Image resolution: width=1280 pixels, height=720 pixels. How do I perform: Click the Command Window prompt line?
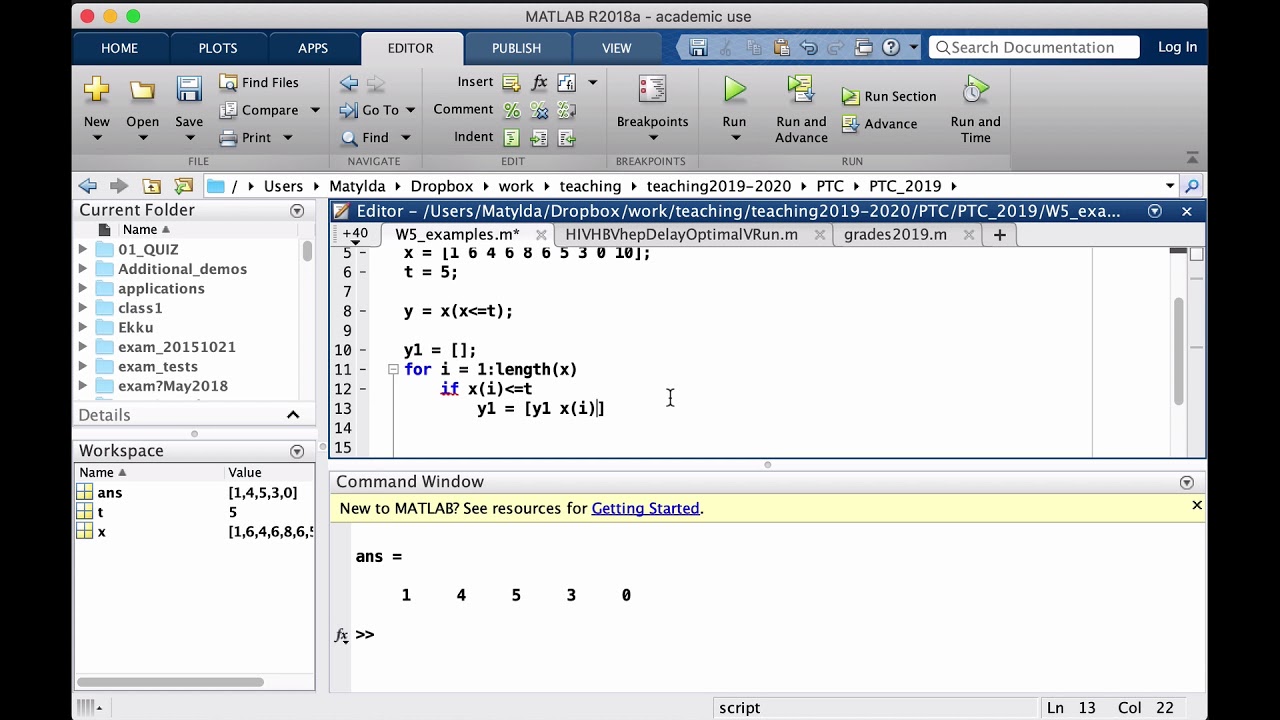(768, 635)
